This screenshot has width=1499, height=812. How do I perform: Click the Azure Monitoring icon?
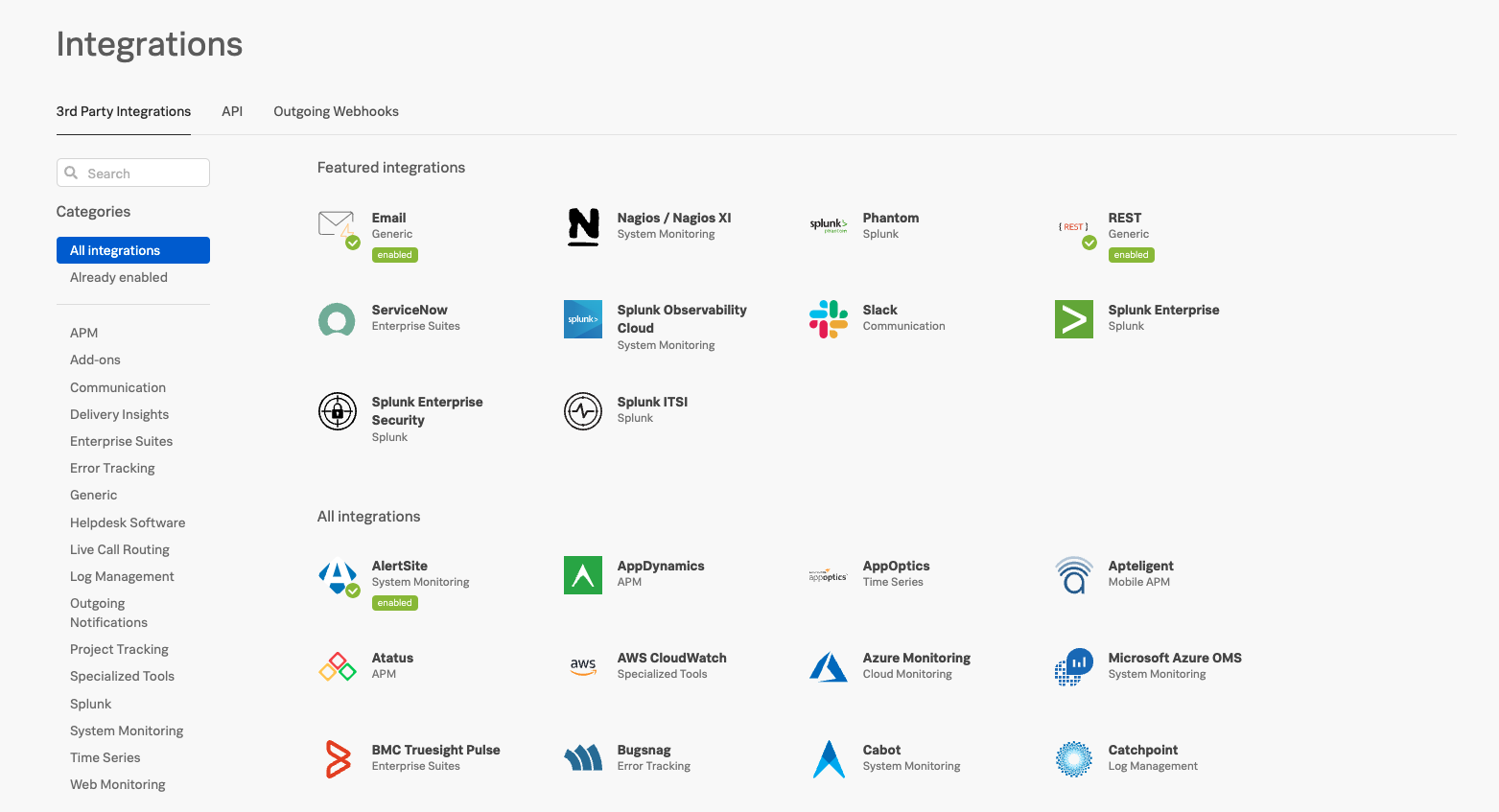coord(828,666)
